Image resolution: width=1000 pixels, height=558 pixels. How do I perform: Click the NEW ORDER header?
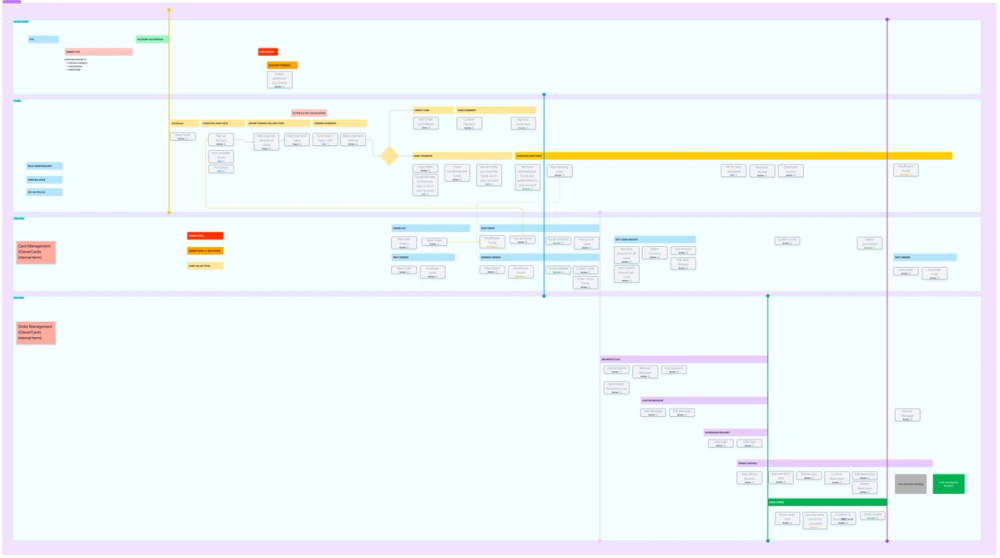[540, 228]
